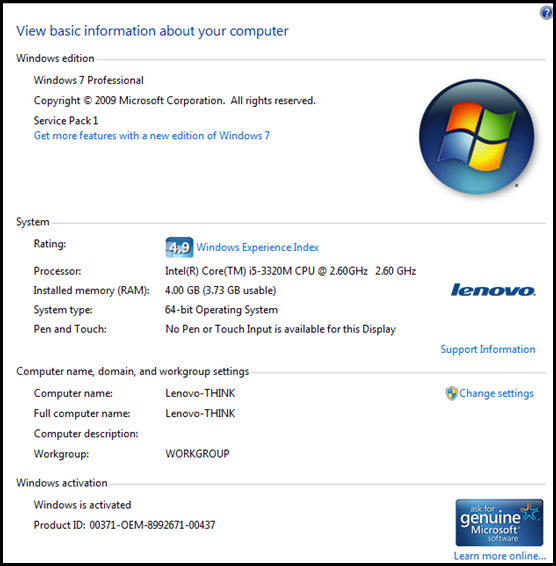The image size is (556, 566).
Task: Select the Windows 7 Professional edition text
Action: click(x=88, y=80)
